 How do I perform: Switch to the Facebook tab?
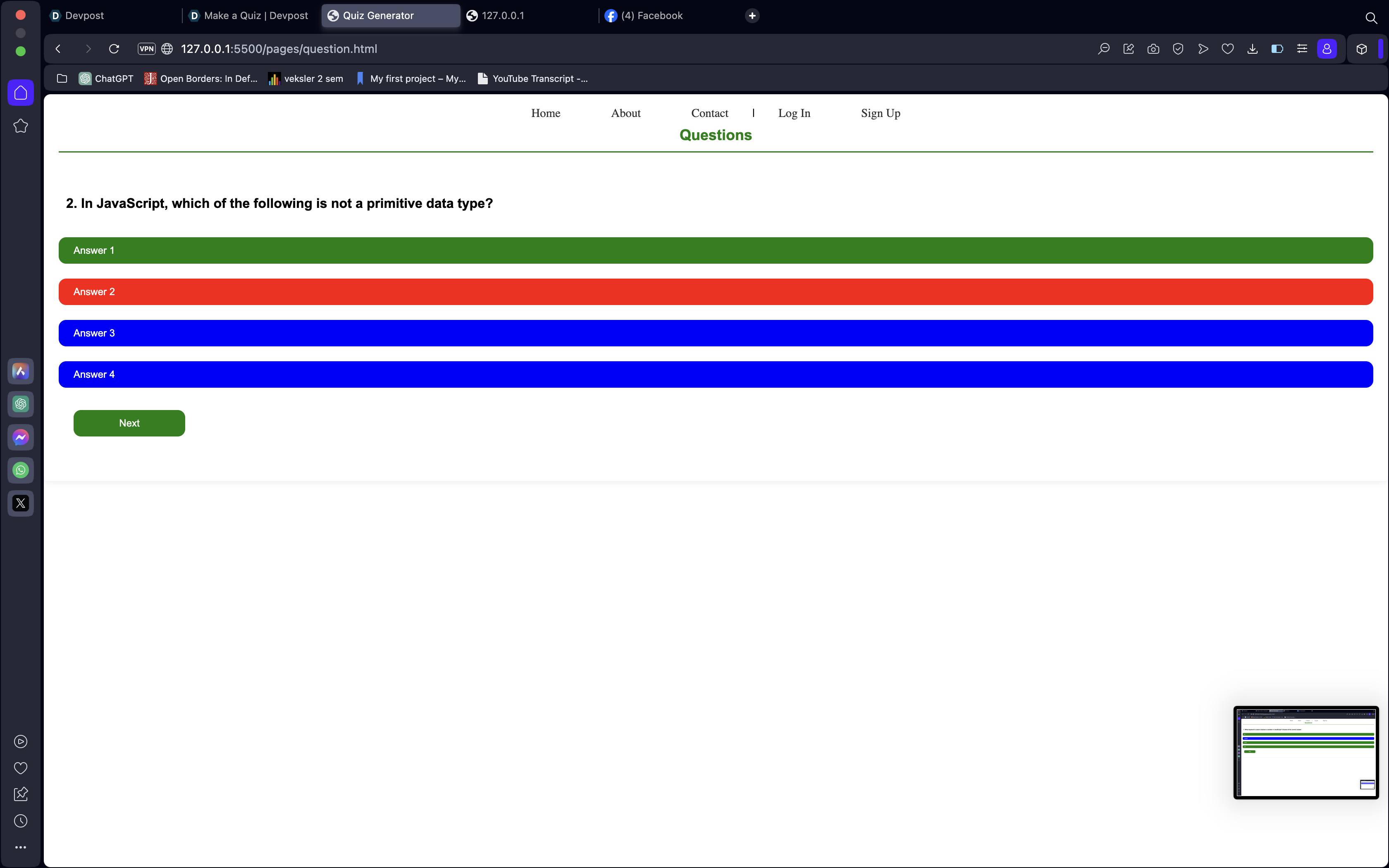pyautogui.click(x=652, y=16)
